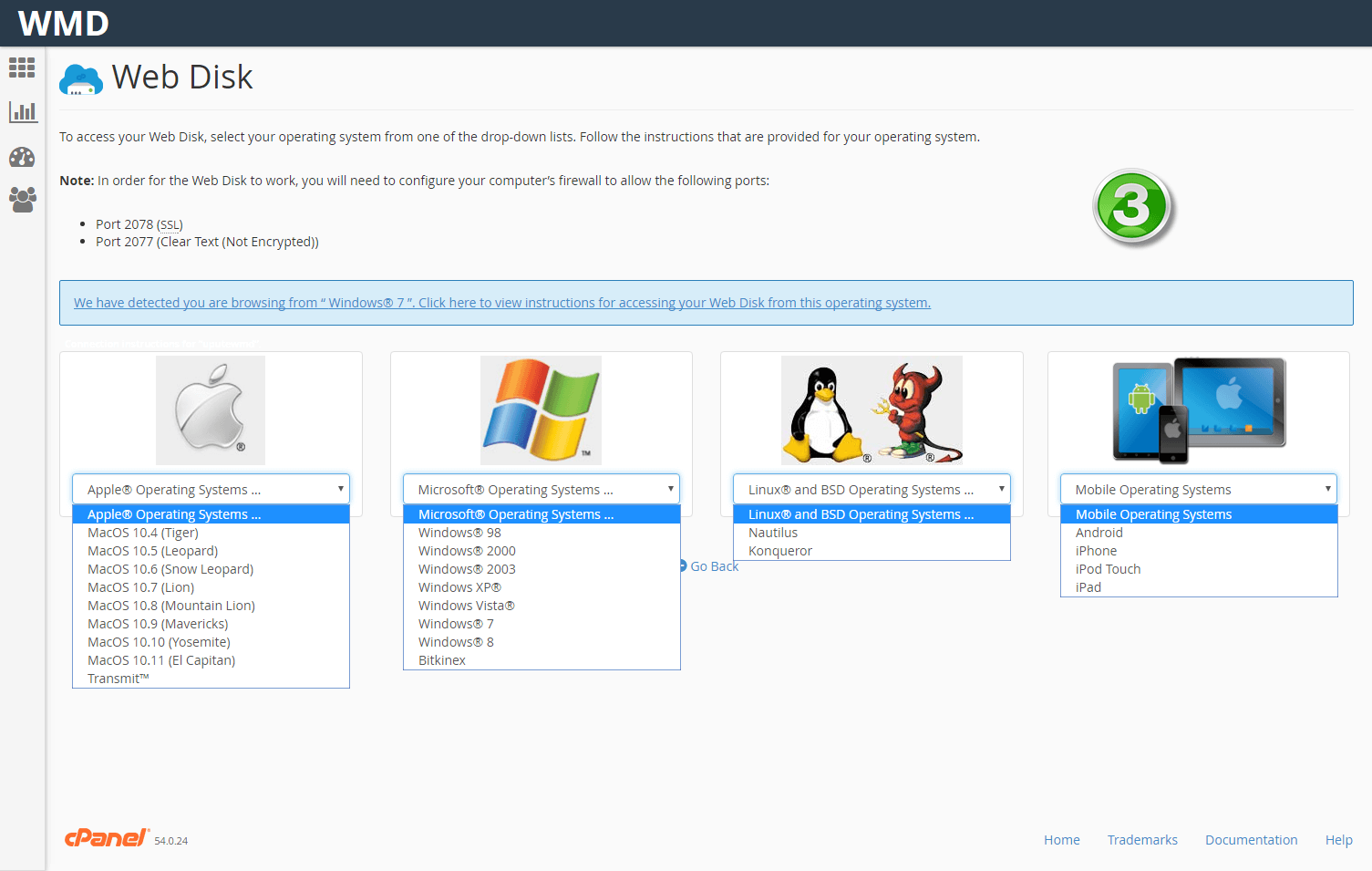Click the detected Windows 7 instructions link
Screen dimensions: 1372x871
pos(502,303)
